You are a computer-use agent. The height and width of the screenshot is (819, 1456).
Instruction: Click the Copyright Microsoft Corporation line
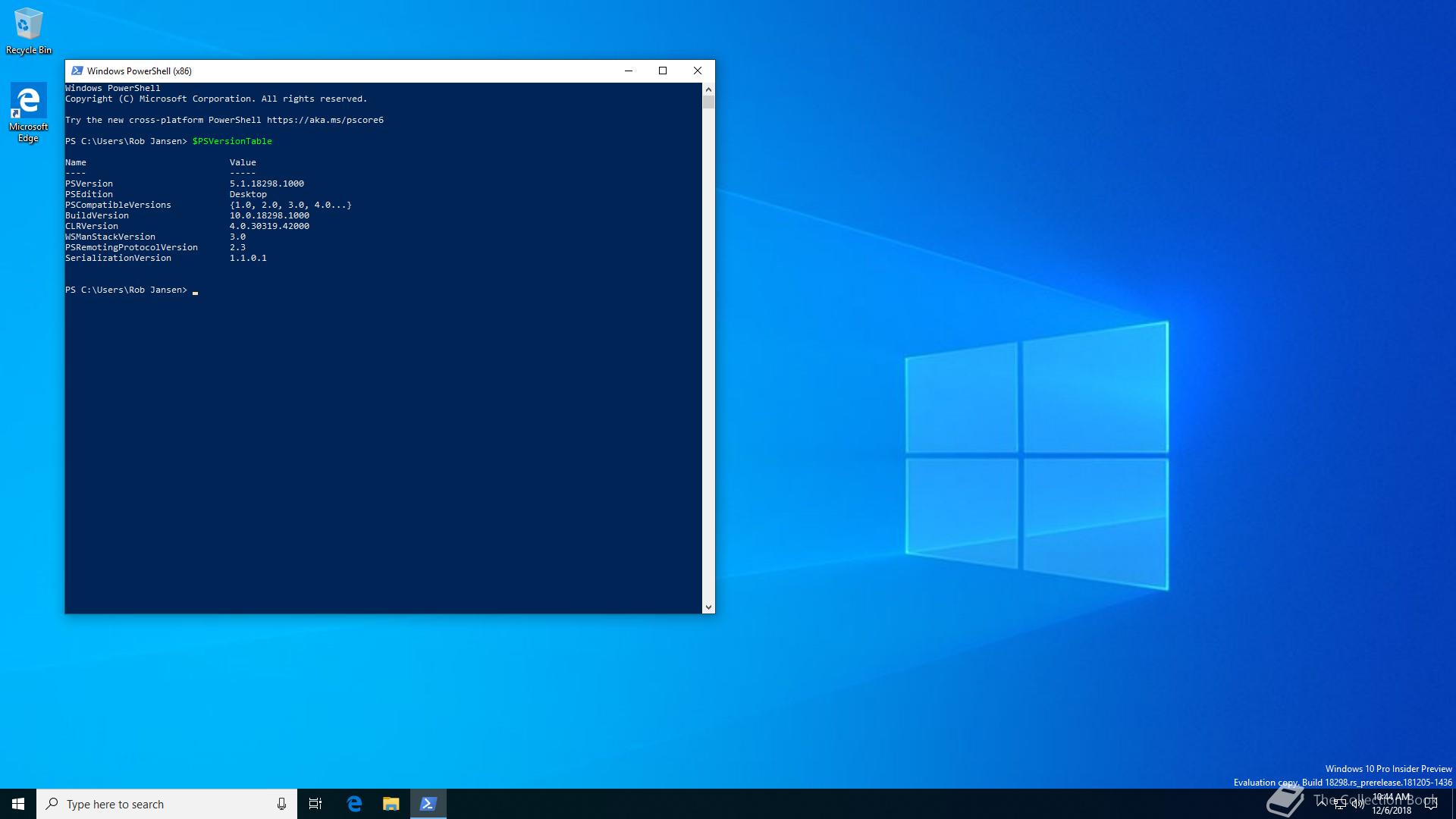coord(216,99)
